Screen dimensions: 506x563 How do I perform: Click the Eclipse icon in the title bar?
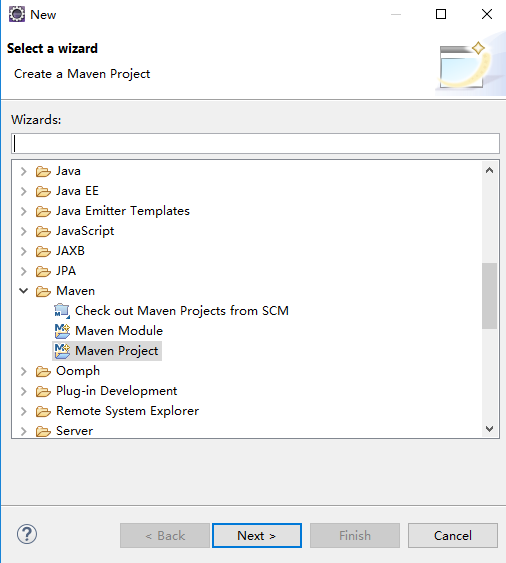(x=17, y=14)
